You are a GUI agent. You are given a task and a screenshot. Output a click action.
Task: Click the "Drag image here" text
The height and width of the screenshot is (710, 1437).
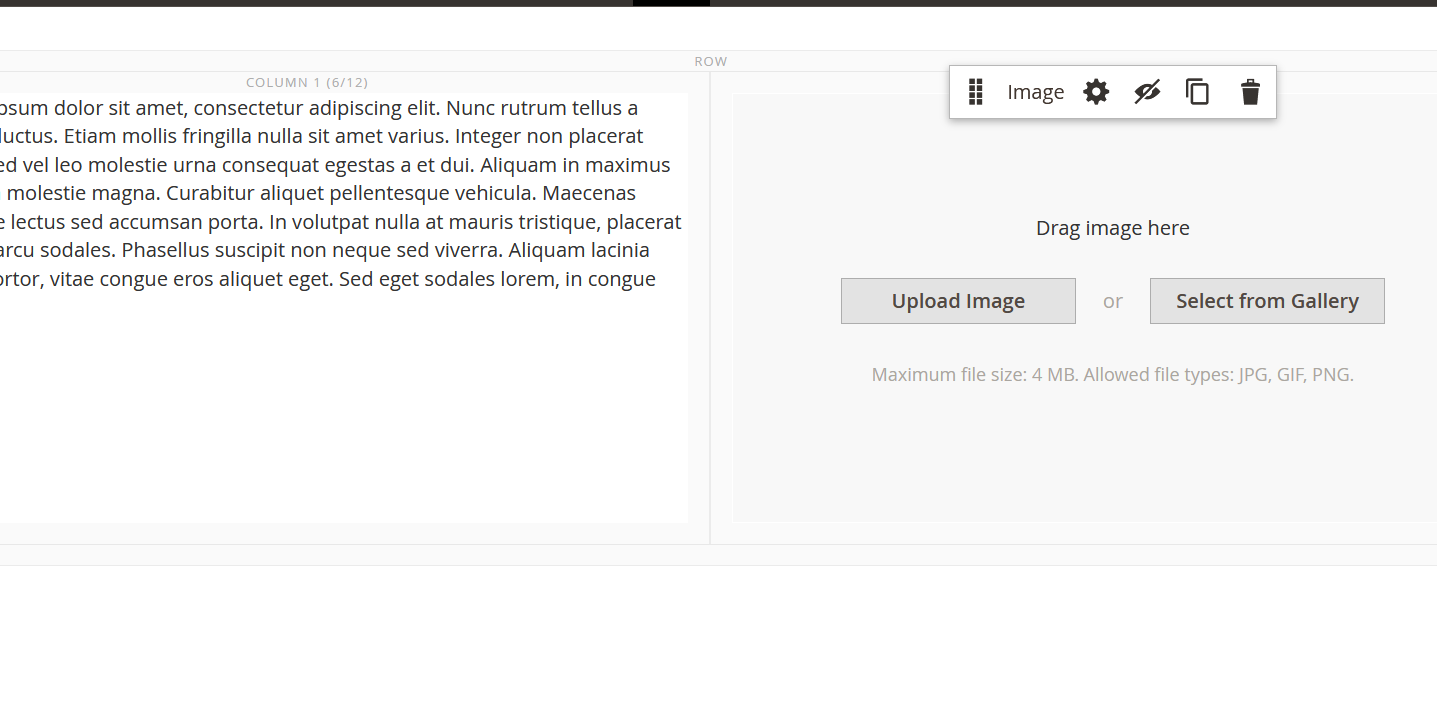(1112, 228)
